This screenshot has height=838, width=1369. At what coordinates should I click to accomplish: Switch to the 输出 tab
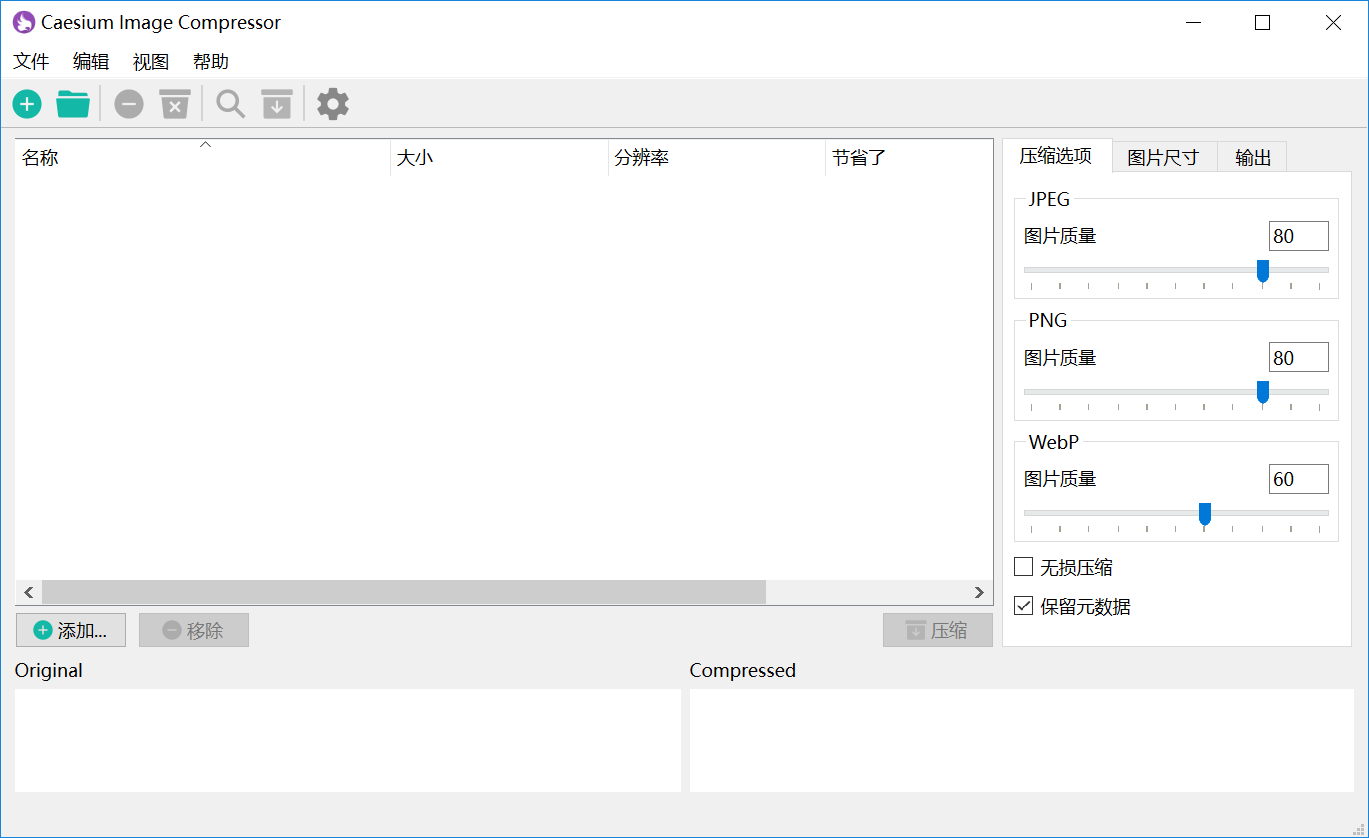pyautogui.click(x=1252, y=157)
